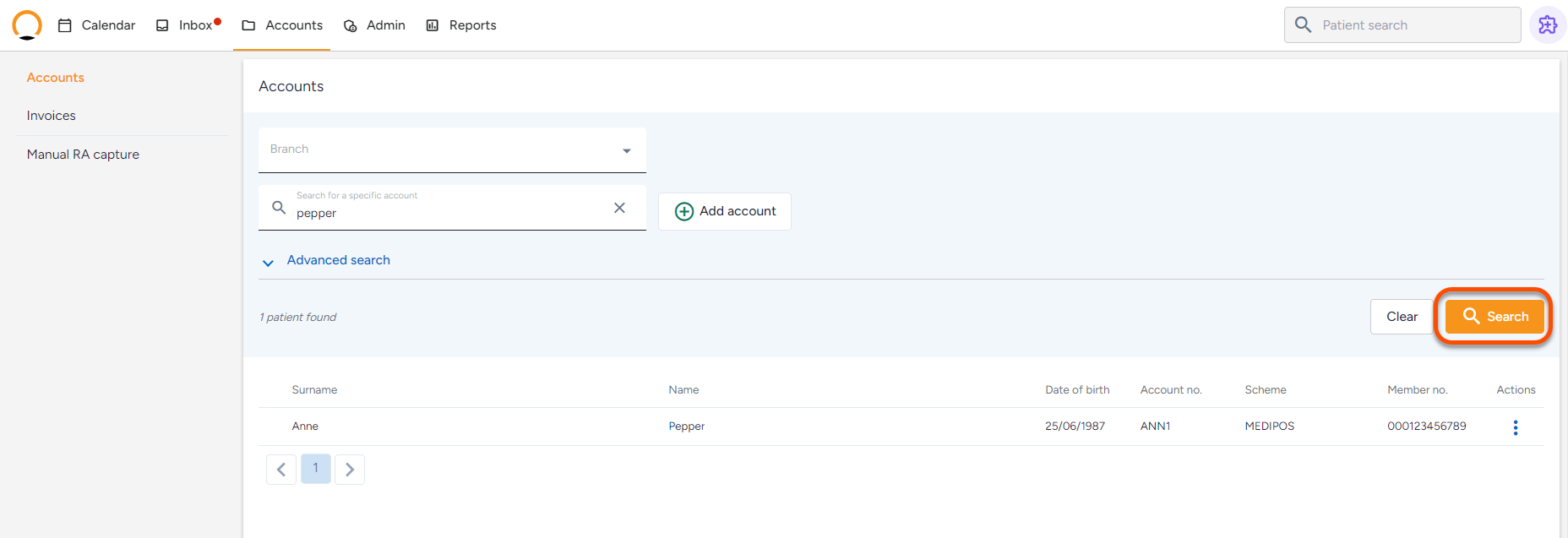Click account number ANN1
This screenshot has width=1568, height=538.
(1155, 427)
